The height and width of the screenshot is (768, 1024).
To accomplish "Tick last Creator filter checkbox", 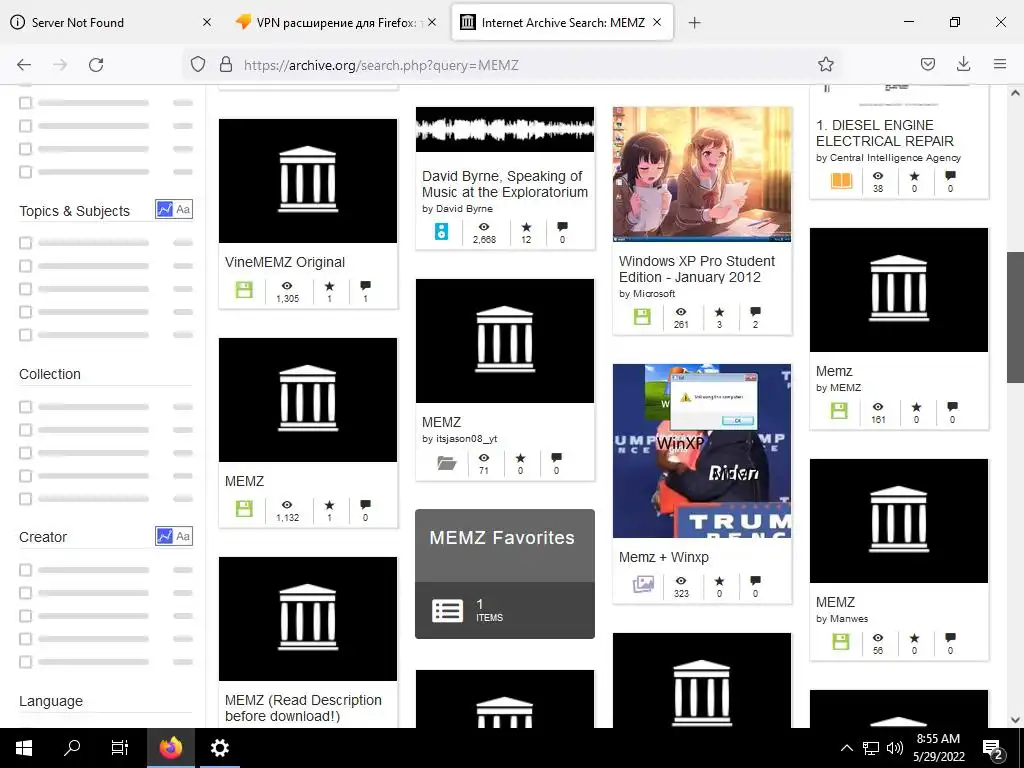I will [x=25, y=662].
